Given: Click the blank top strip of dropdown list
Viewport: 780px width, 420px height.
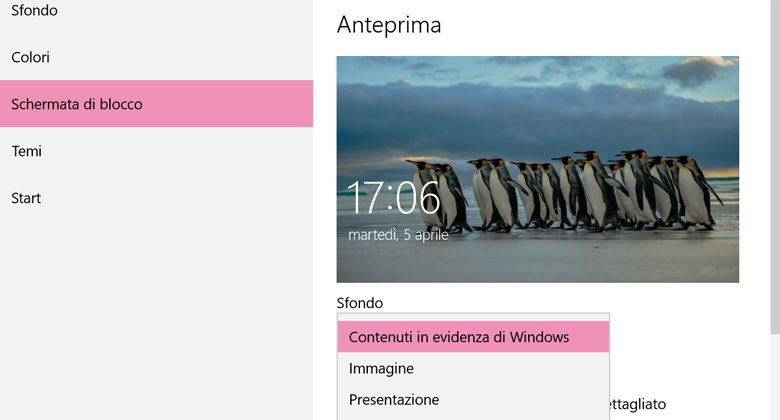Looking at the screenshot, I should [473, 317].
